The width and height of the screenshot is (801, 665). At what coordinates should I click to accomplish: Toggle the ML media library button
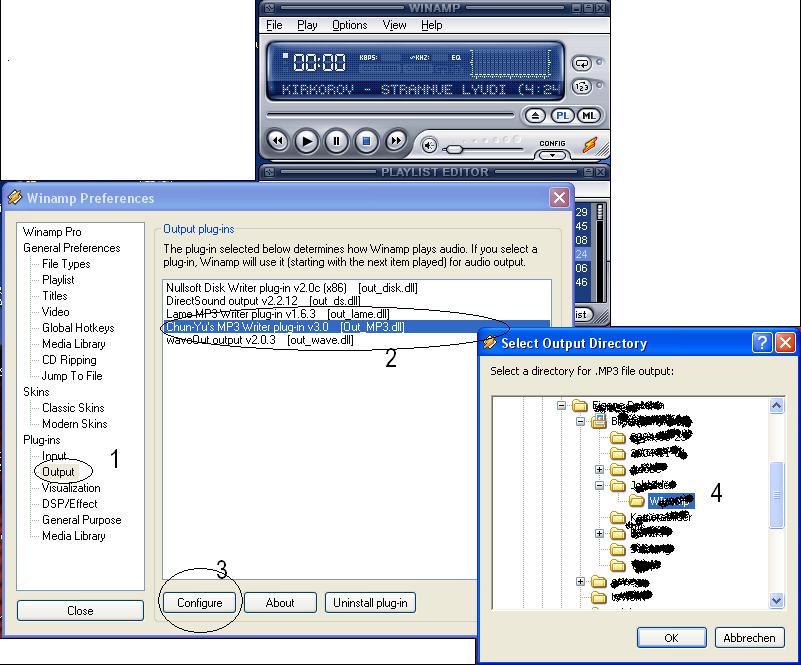coord(588,116)
